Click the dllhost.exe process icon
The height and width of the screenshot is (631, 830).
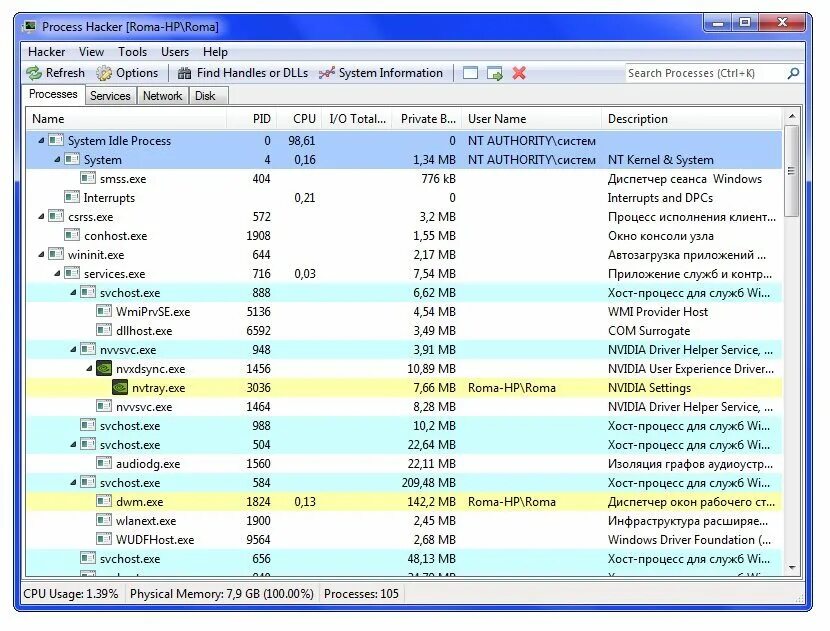[104, 330]
